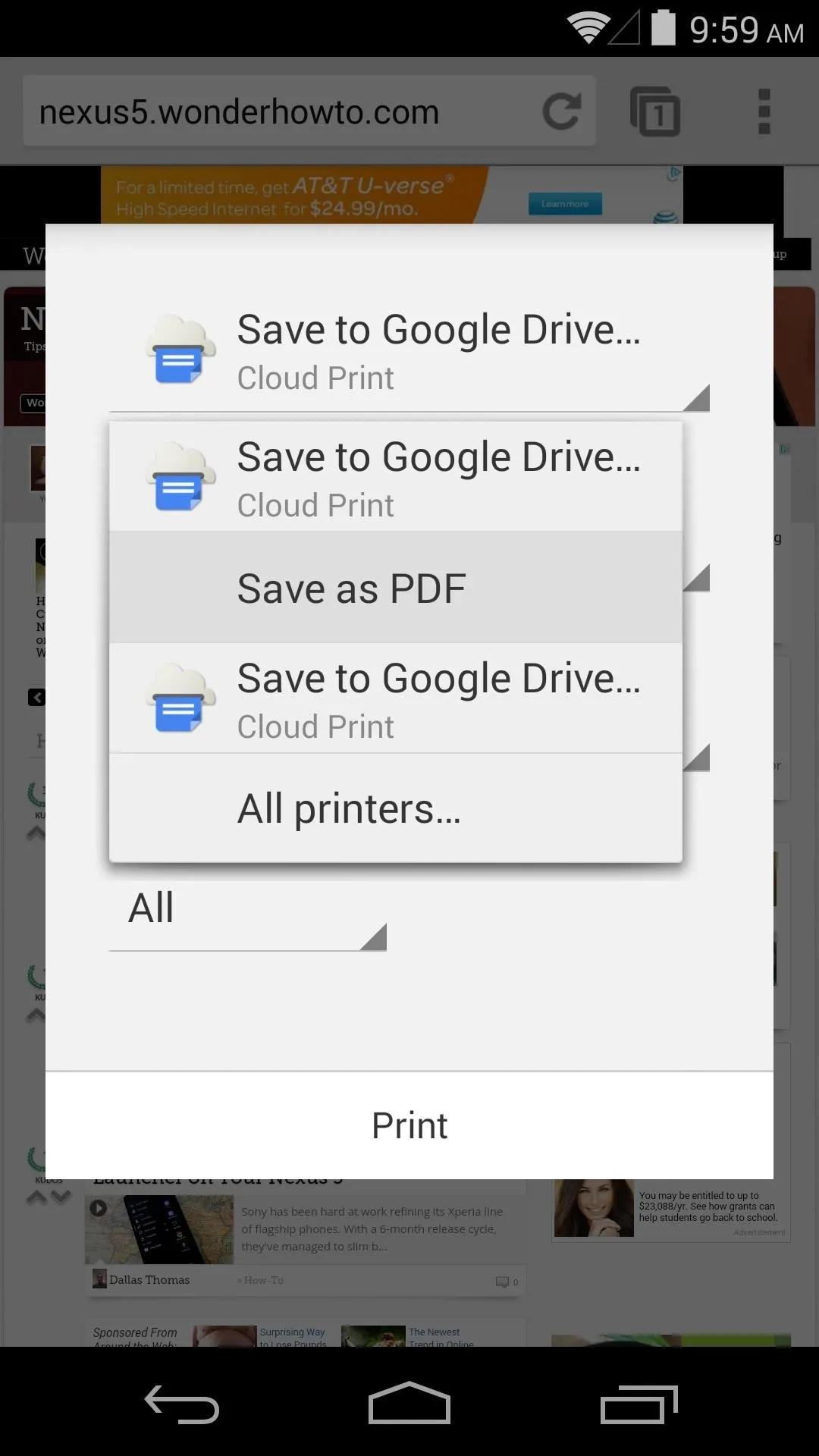Open the All printers… option
The width and height of the screenshot is (819, 1456).
click(x=396, y=808)
